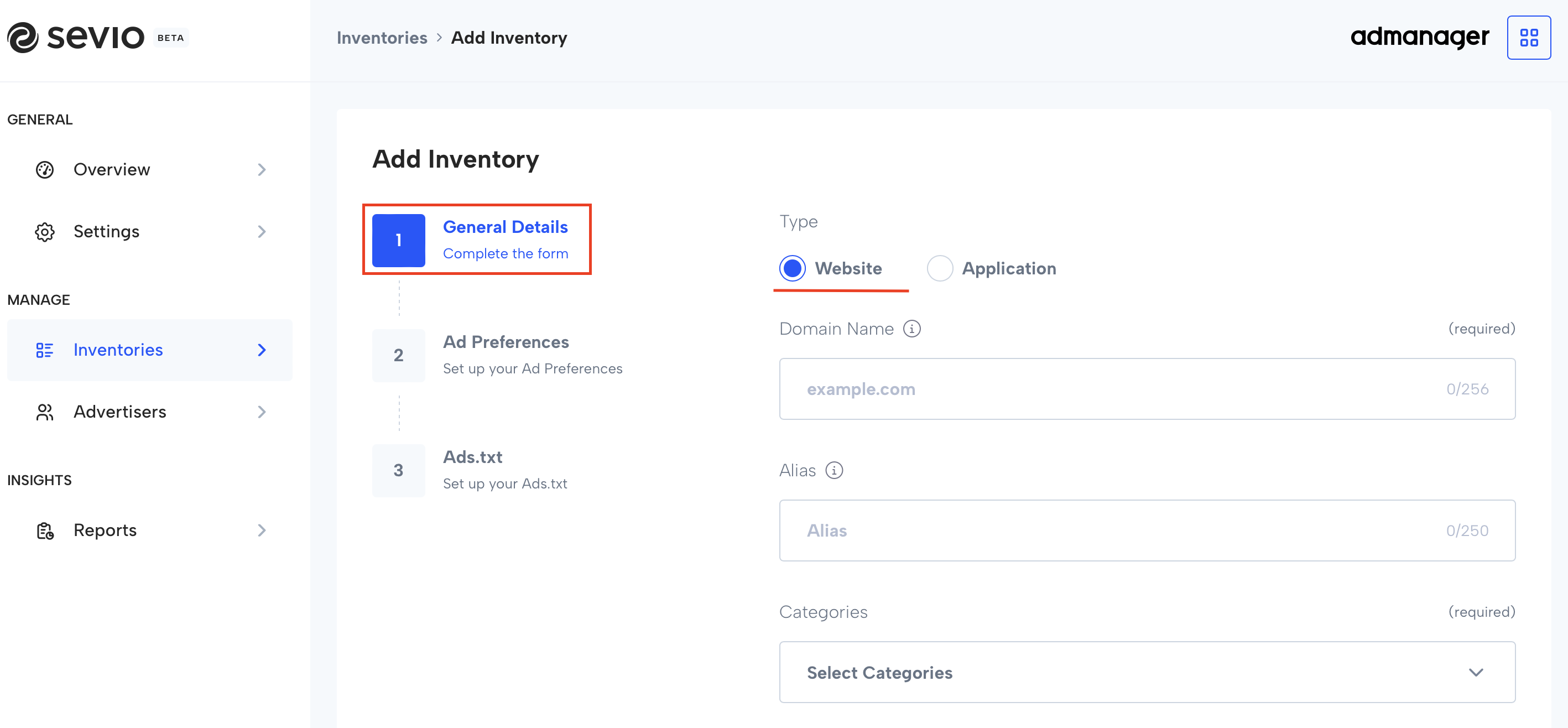
Task: Open the Ads.txt setup step
Action: point(472,469)
